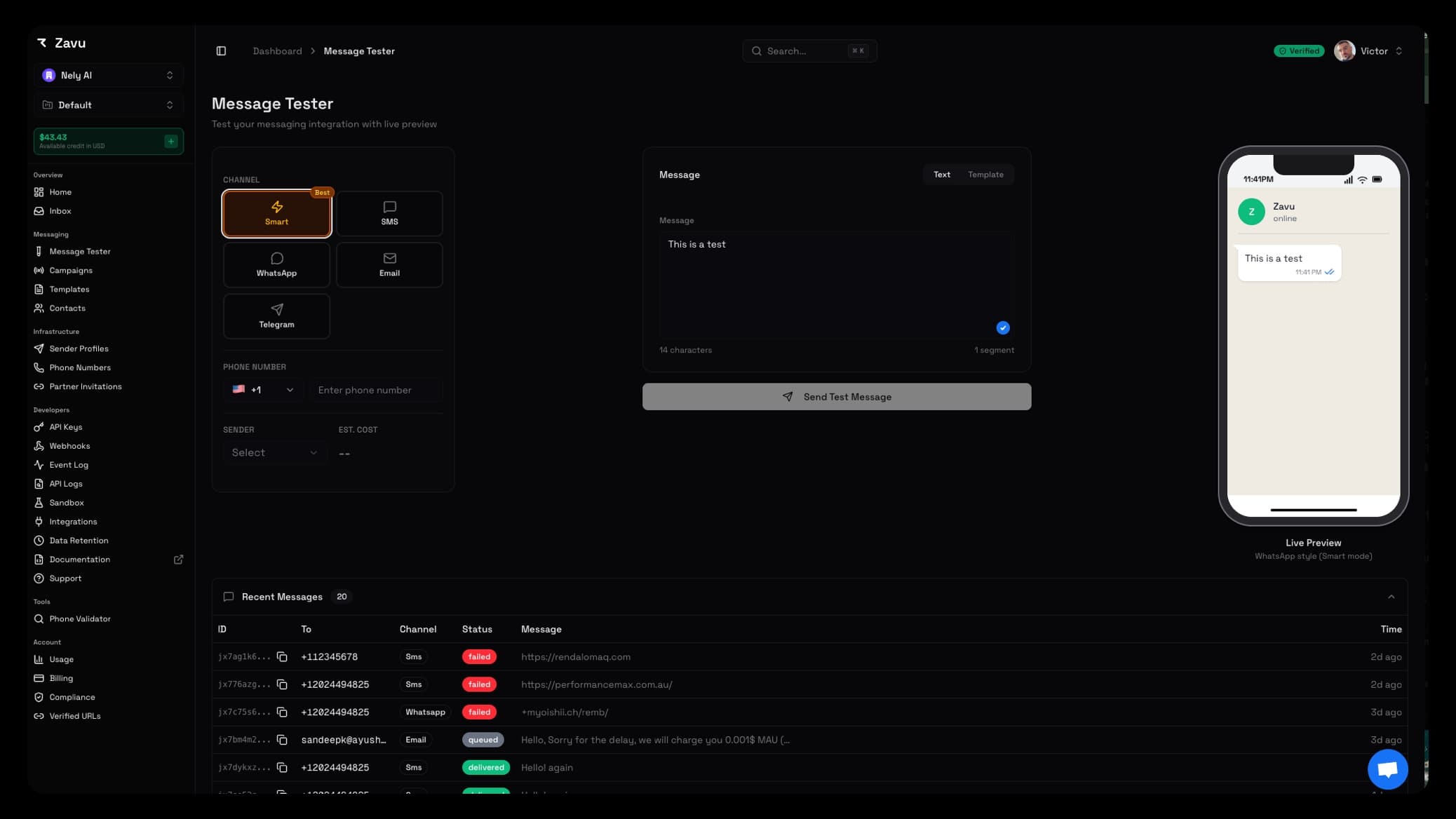Toggle the sidebar panel icon

pos(221,51)
